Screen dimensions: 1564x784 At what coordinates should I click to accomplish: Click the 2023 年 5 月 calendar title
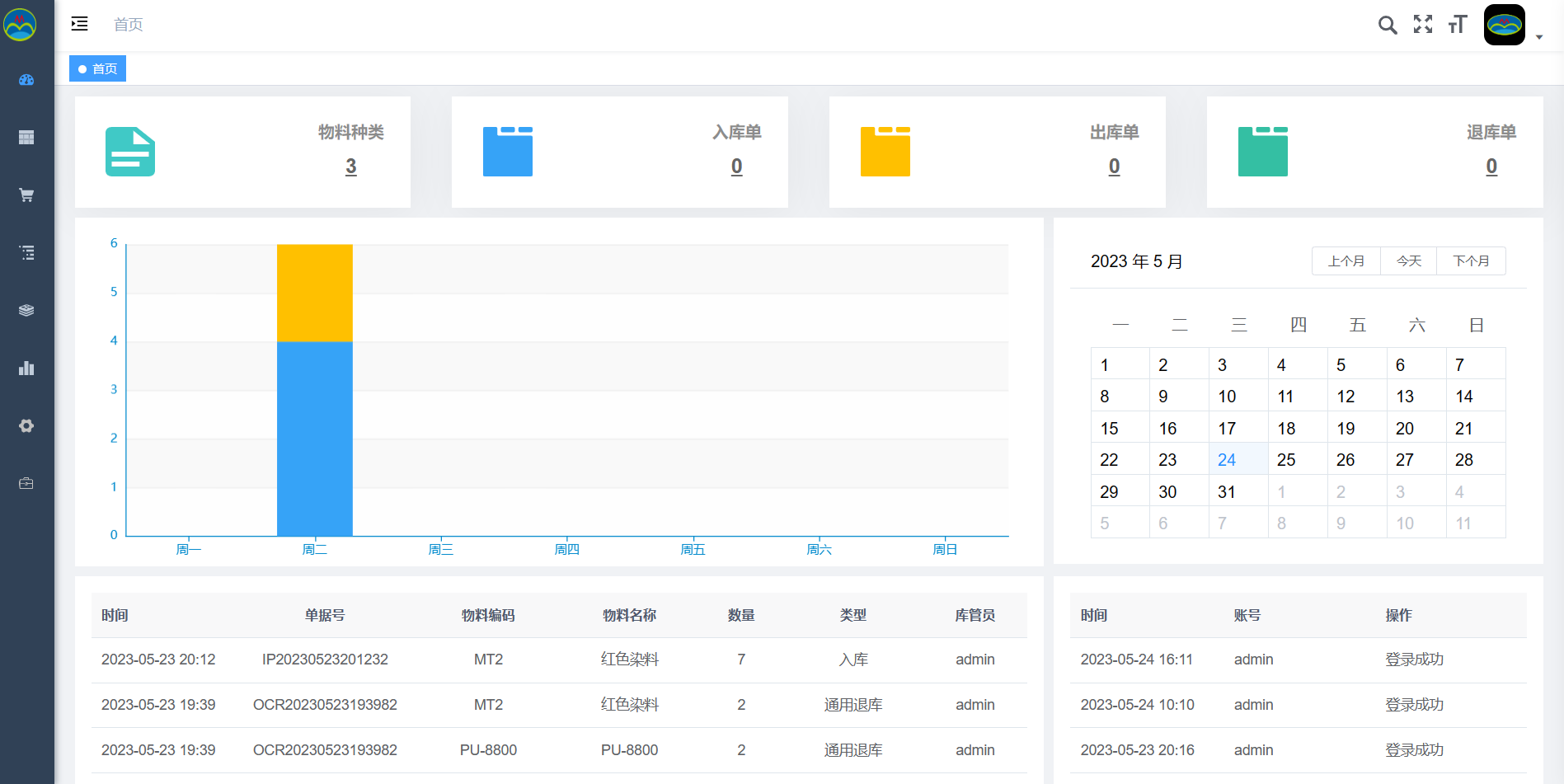[1137, 261]
